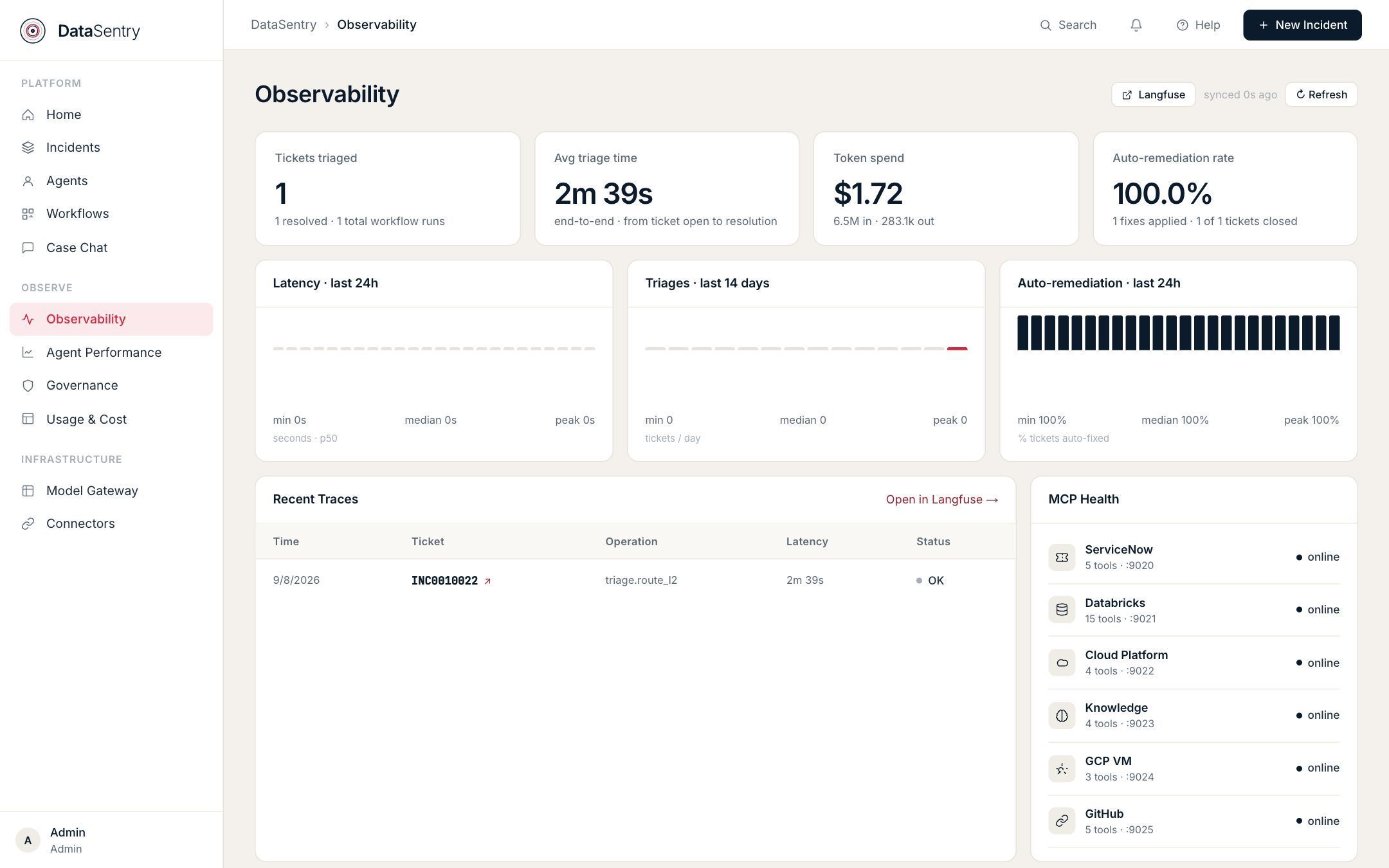Open the notifications bell
Image resolution: width=1389 pixels, height=868 pixels.
point(1136,25)
